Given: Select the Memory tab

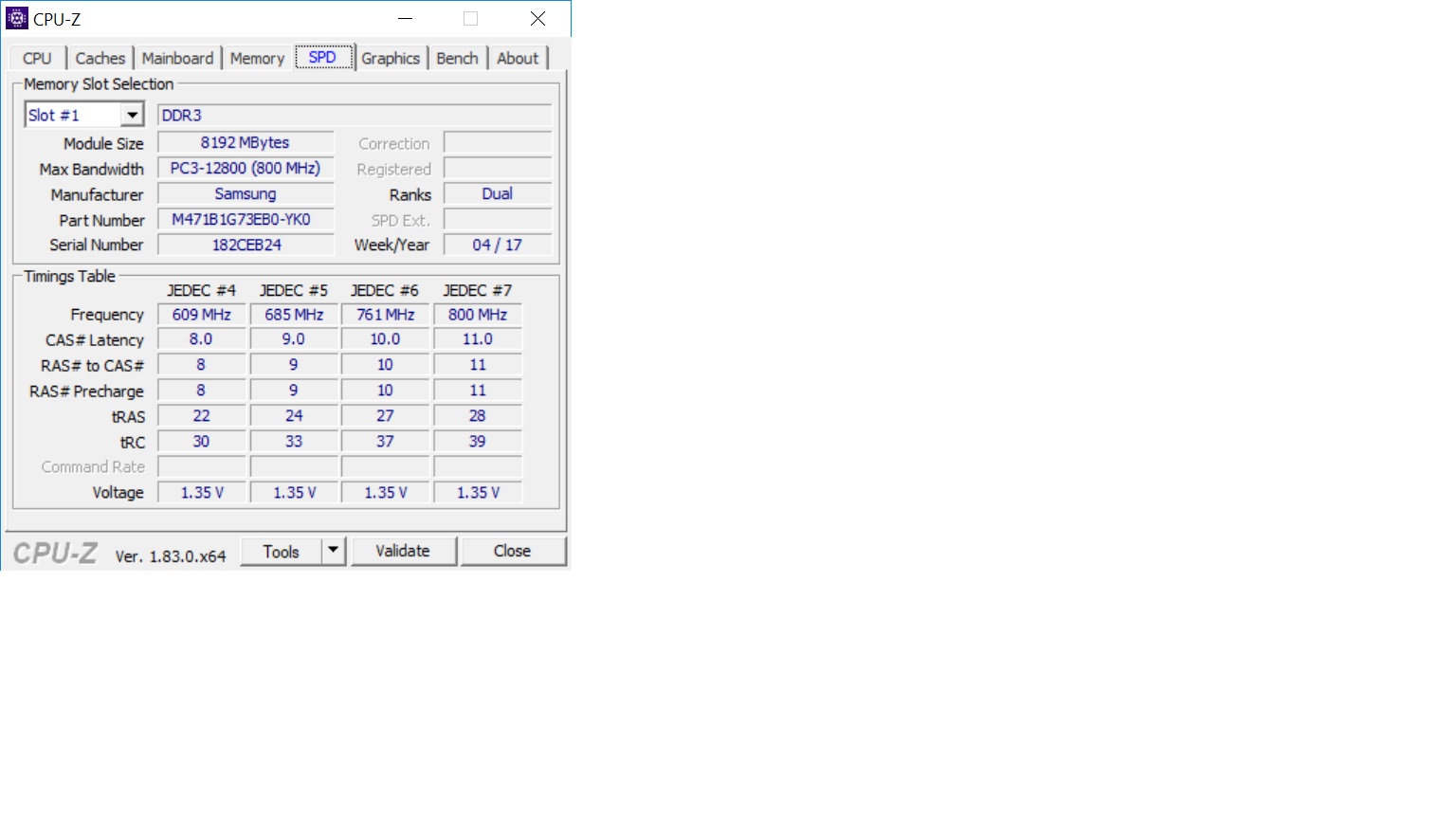Looking at the screenshot, I should pyautogui.click(x=257, y=59).
